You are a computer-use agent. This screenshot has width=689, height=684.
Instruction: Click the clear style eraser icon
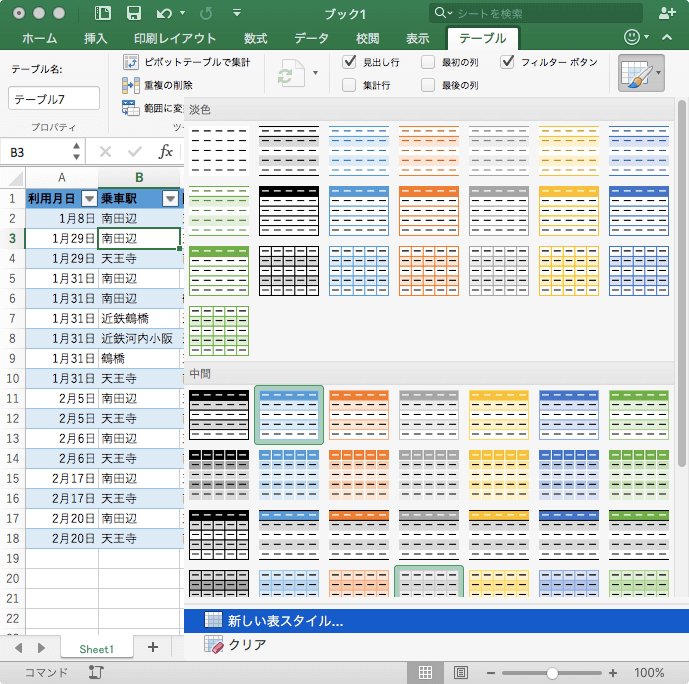[x=214, y=644]
